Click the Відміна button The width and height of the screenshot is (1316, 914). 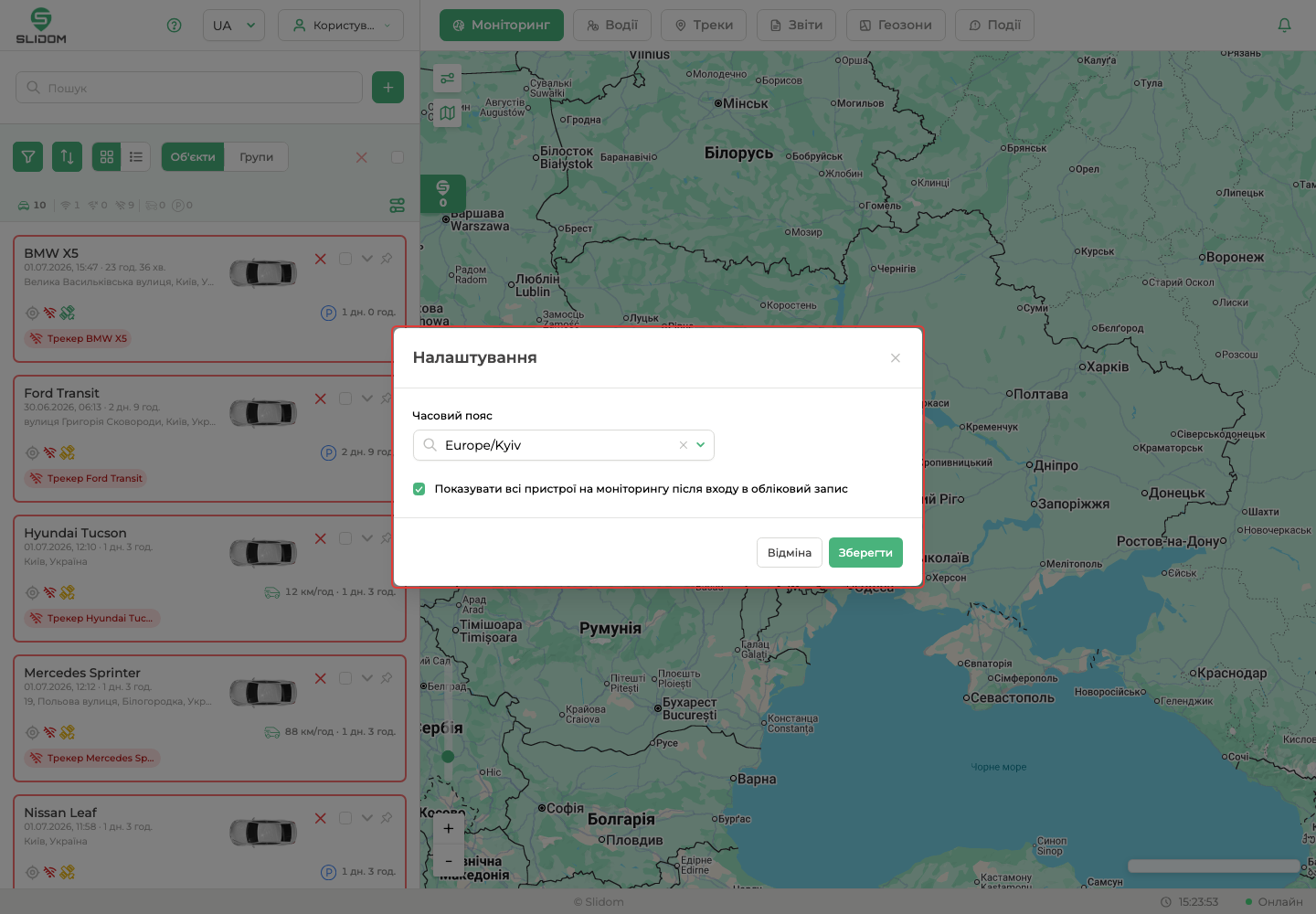790,553
